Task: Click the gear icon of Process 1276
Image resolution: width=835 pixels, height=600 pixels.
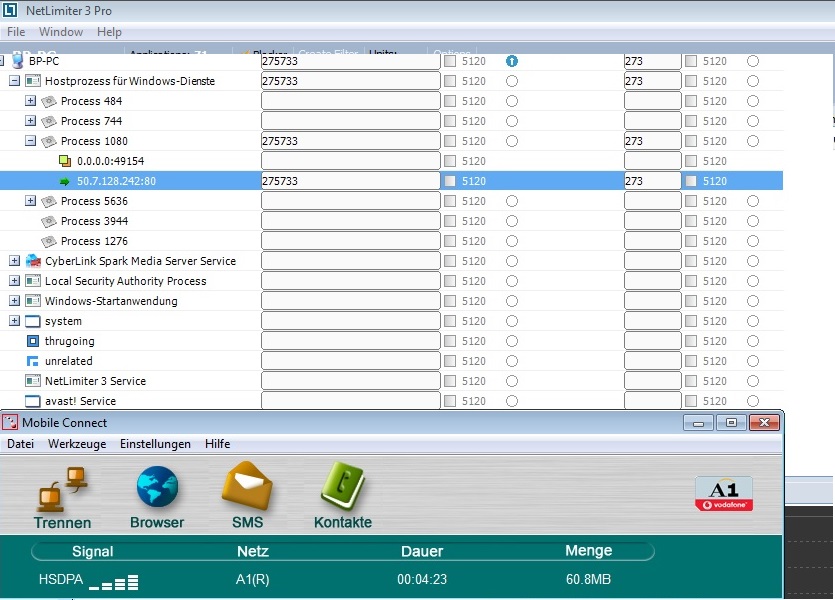Action: [x=49, y=241]
